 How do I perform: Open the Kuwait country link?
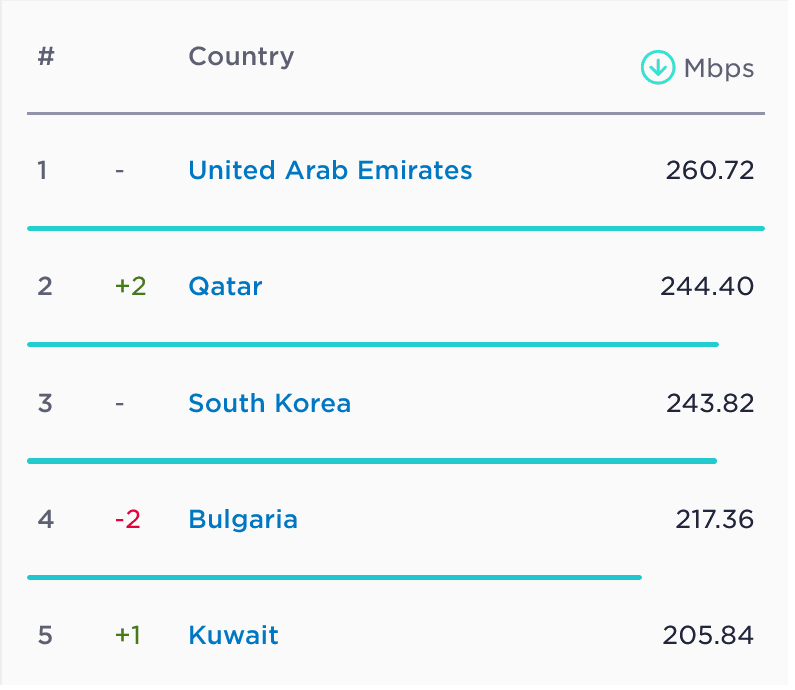233,636
